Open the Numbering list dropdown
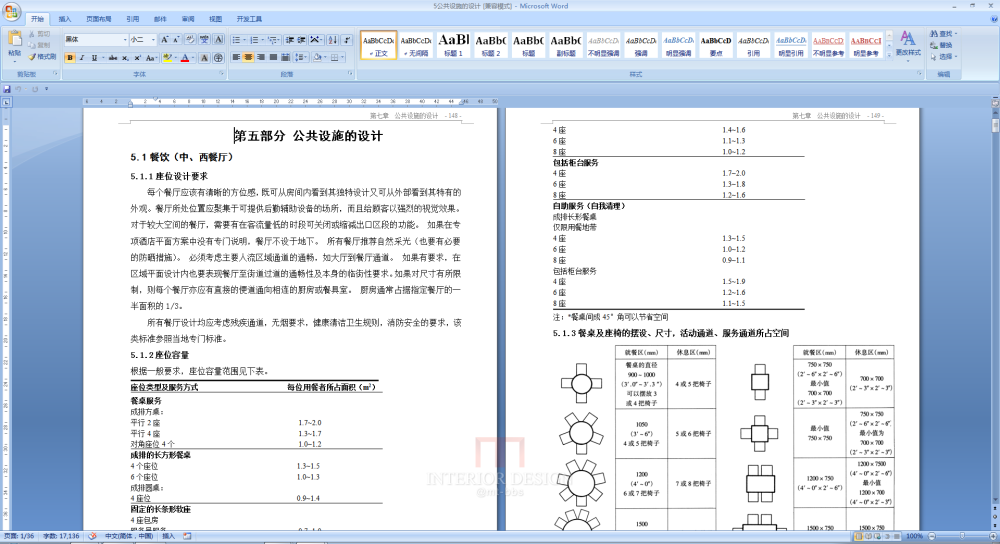This screenshot has width=1000, height=544. [x=262, y=40]
